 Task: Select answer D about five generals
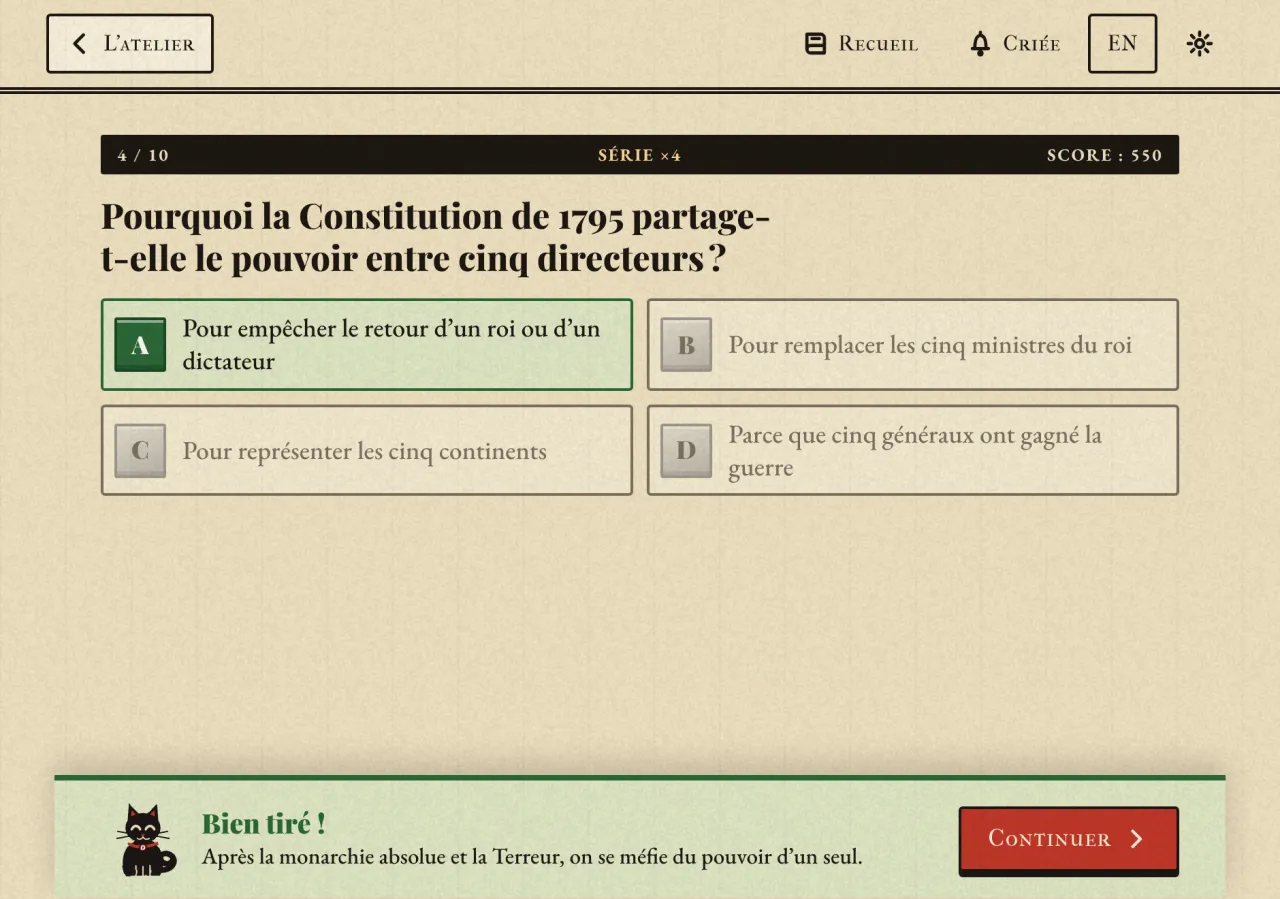(913, 450)
